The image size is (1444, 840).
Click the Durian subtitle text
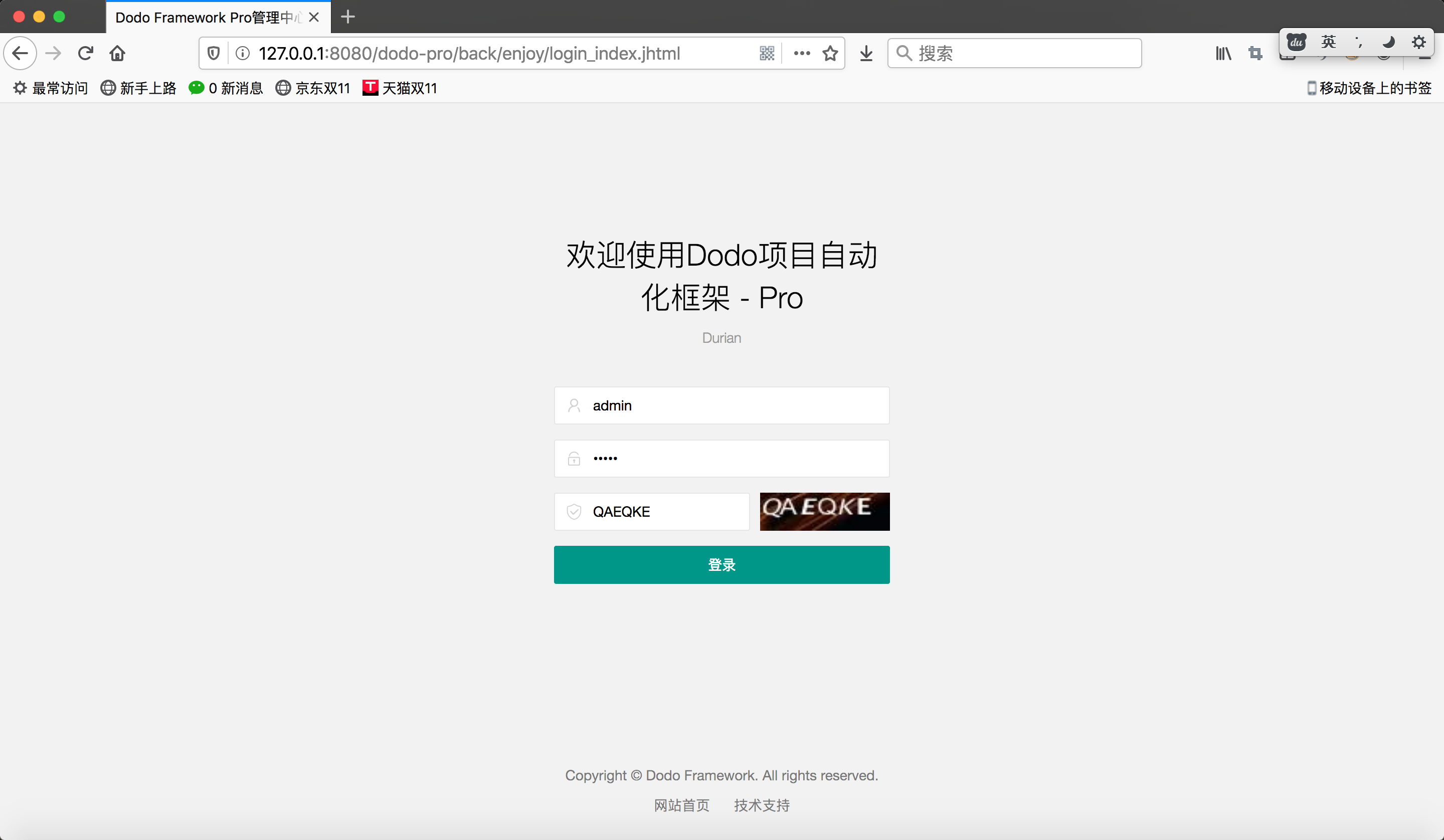722,338
